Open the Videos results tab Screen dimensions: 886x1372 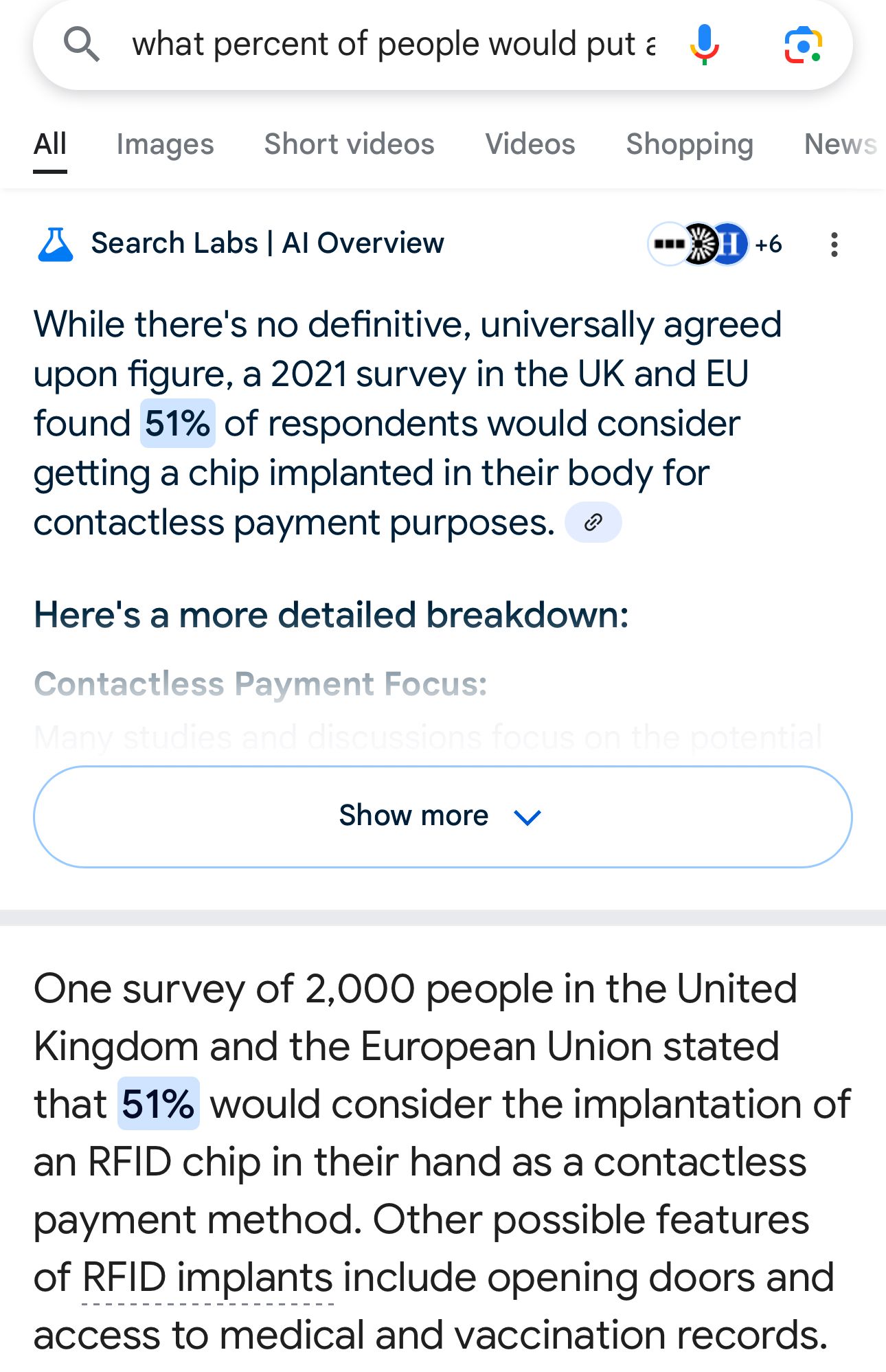pos(530,144)
